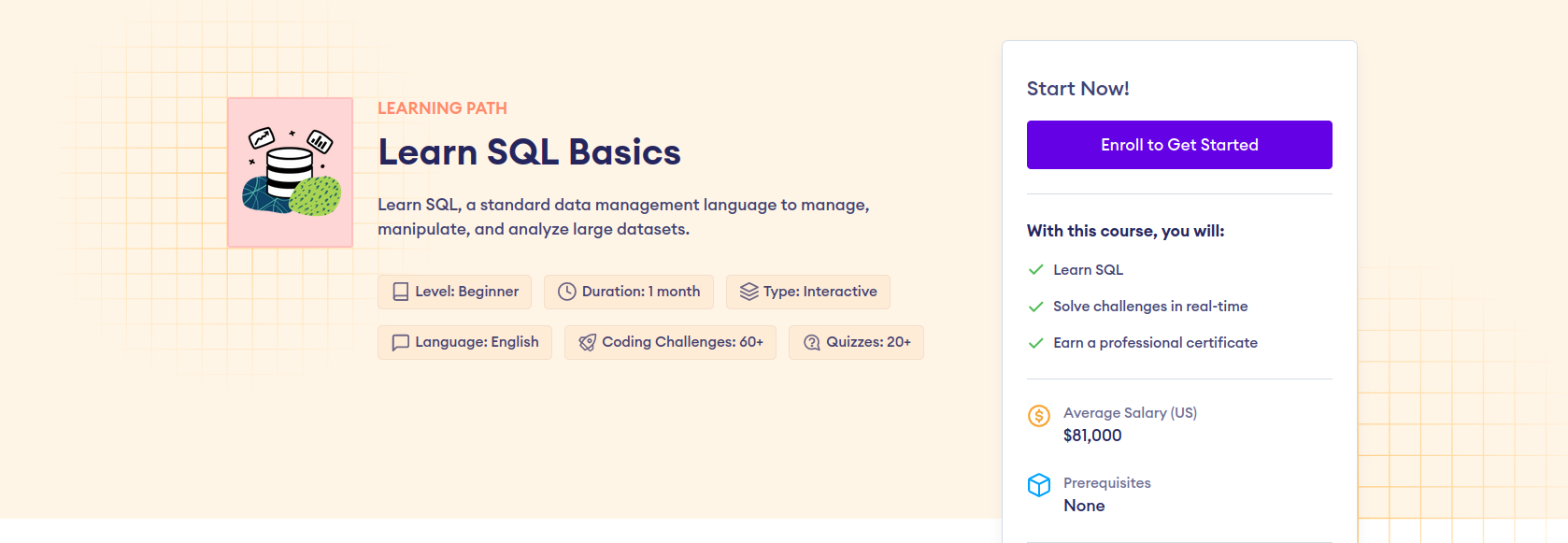Click the LEARNING PATH label

coord(442,108)
